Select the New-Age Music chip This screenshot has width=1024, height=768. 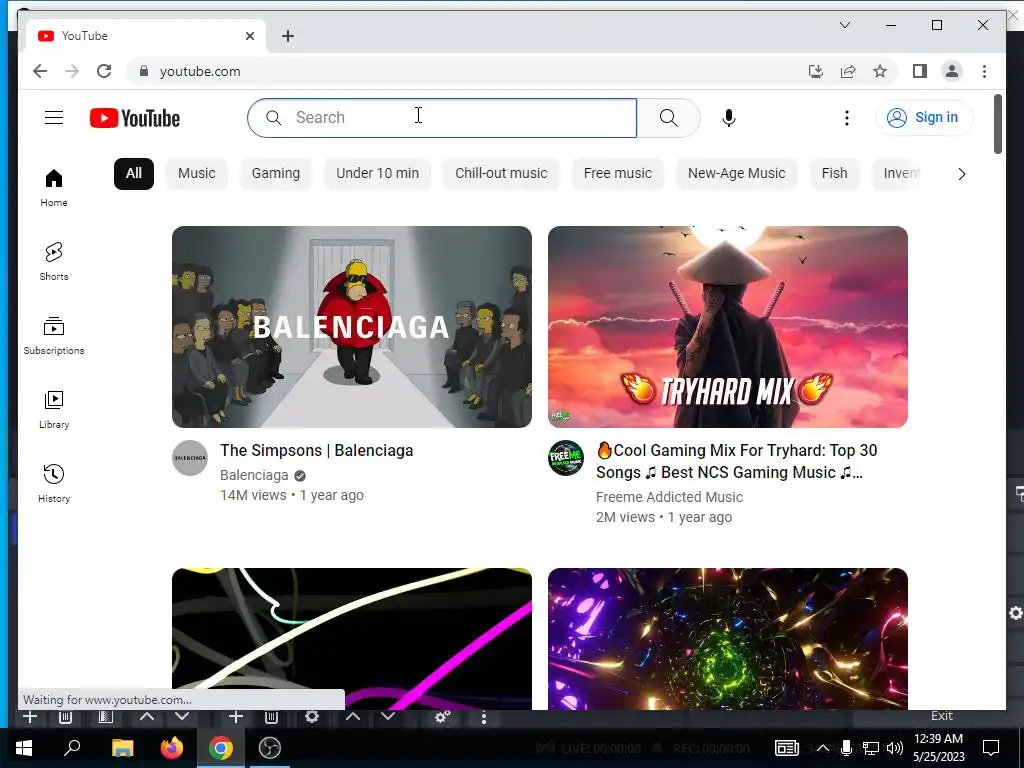click(737, 174)
